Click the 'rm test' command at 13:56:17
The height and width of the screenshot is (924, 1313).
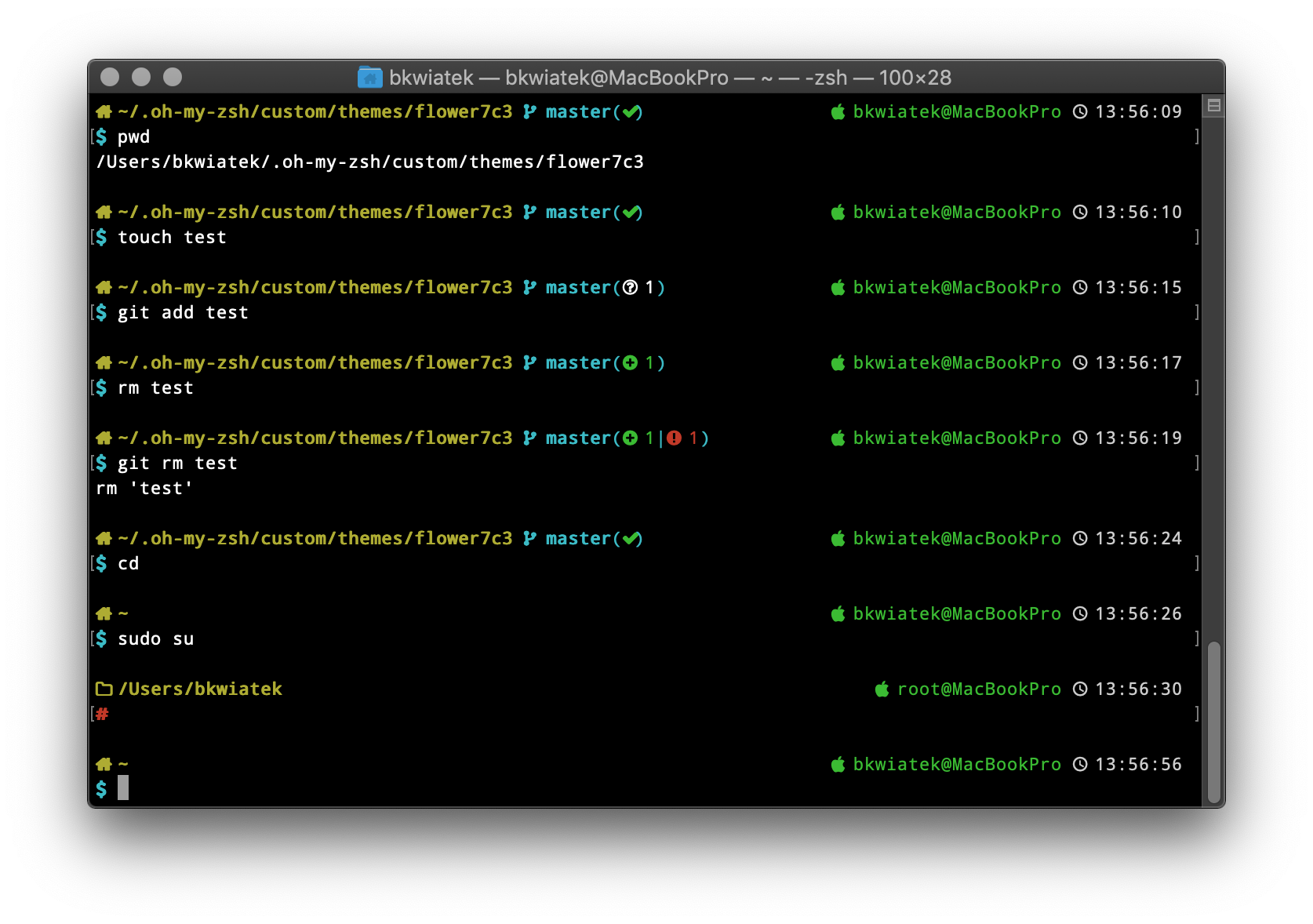point(155,387)
